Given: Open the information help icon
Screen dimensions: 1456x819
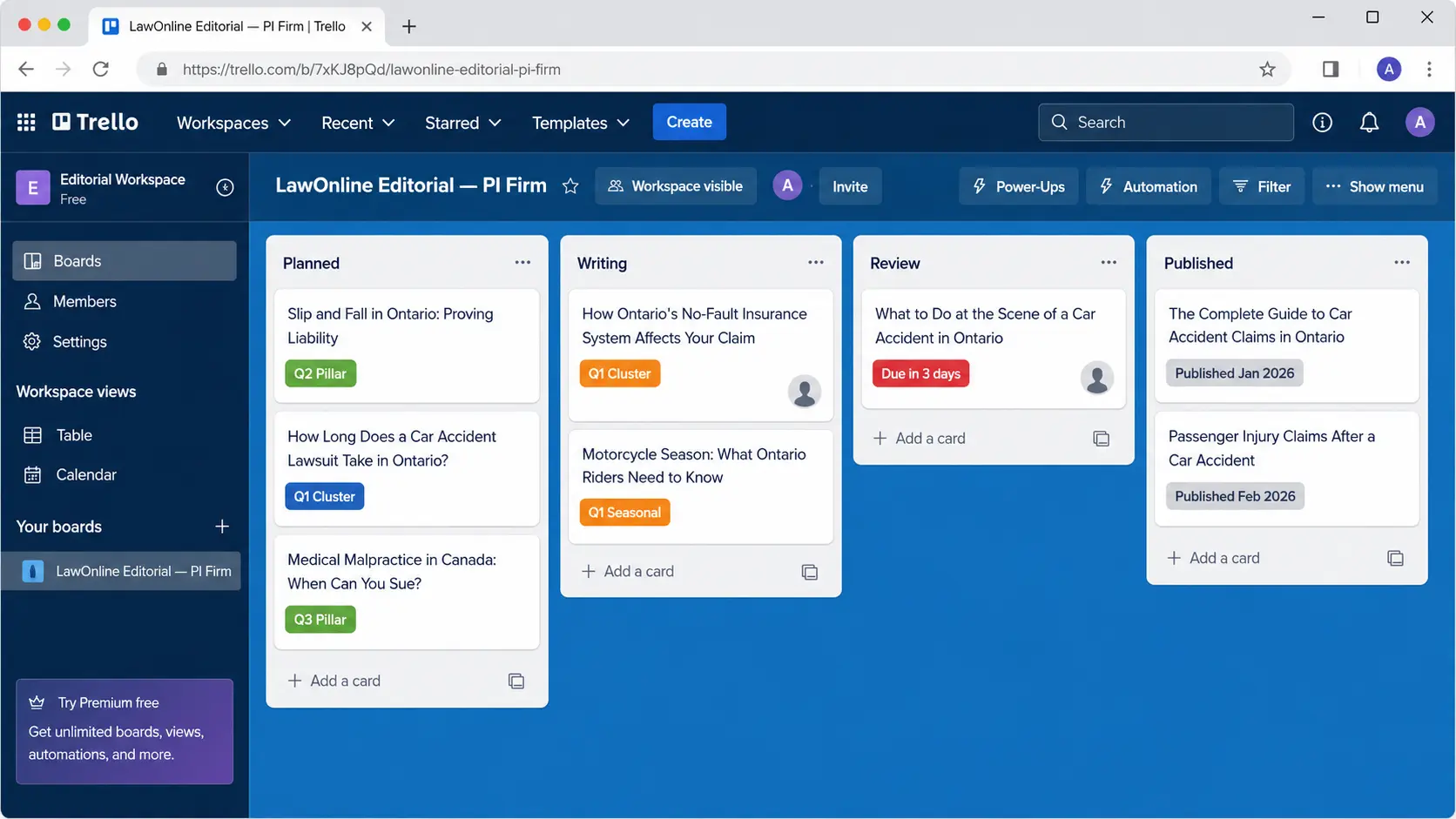Looking at the screenshot, I should tap(1322, 123).
